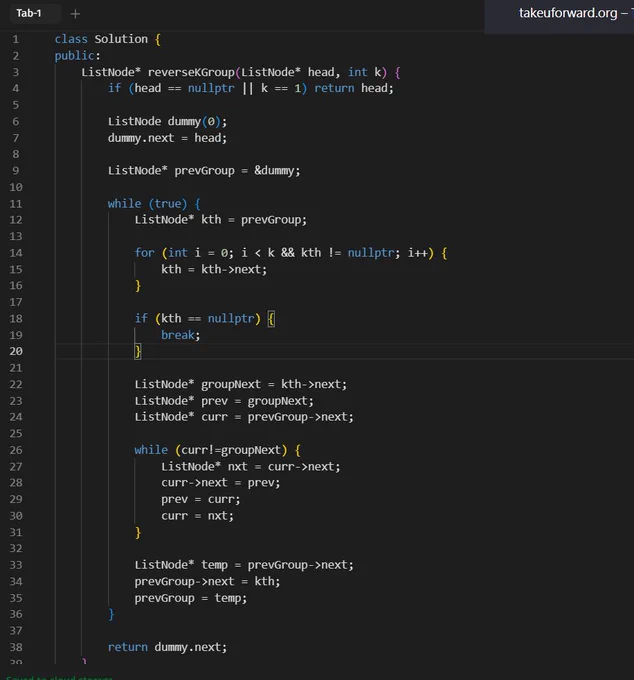Click 'temp = prevGroup->next;' on line 33

(x=278, y=565)
